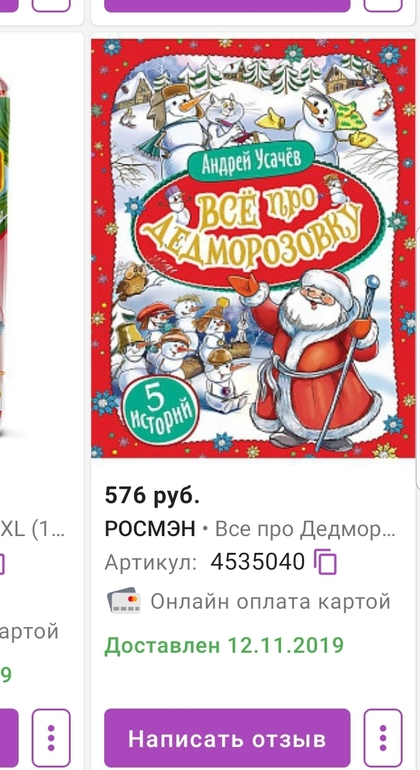Tap the wide purple button above book cover
Viewport: 420px width, 770px height.
227,5
